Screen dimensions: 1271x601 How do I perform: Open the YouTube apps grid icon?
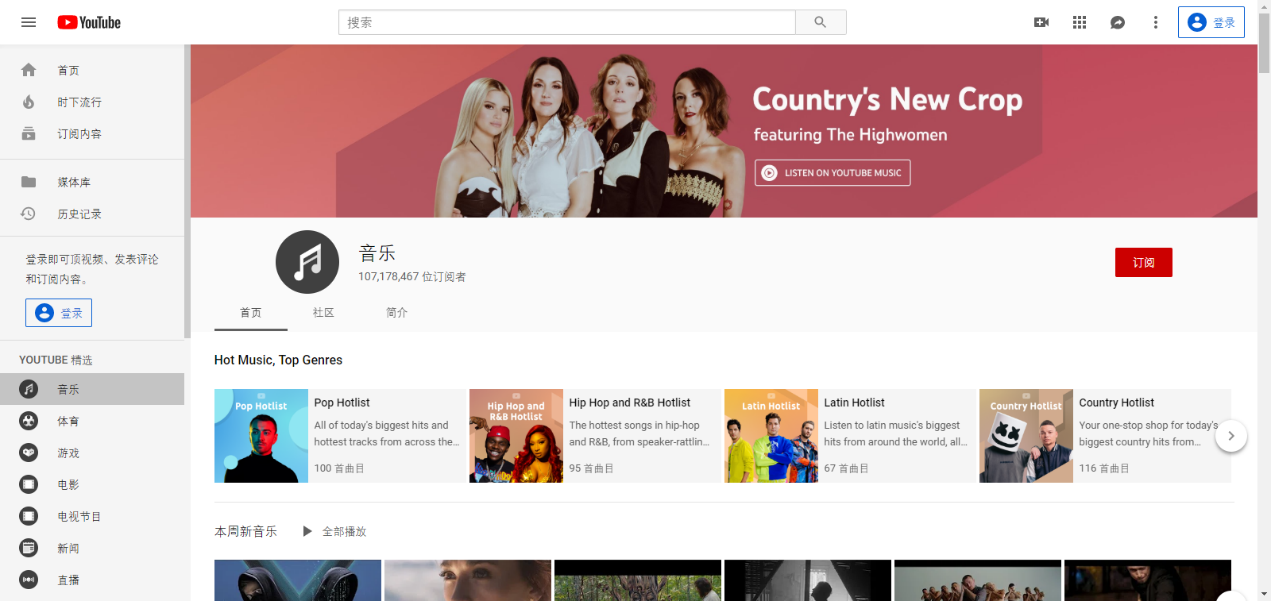[x=1079, y=22]
